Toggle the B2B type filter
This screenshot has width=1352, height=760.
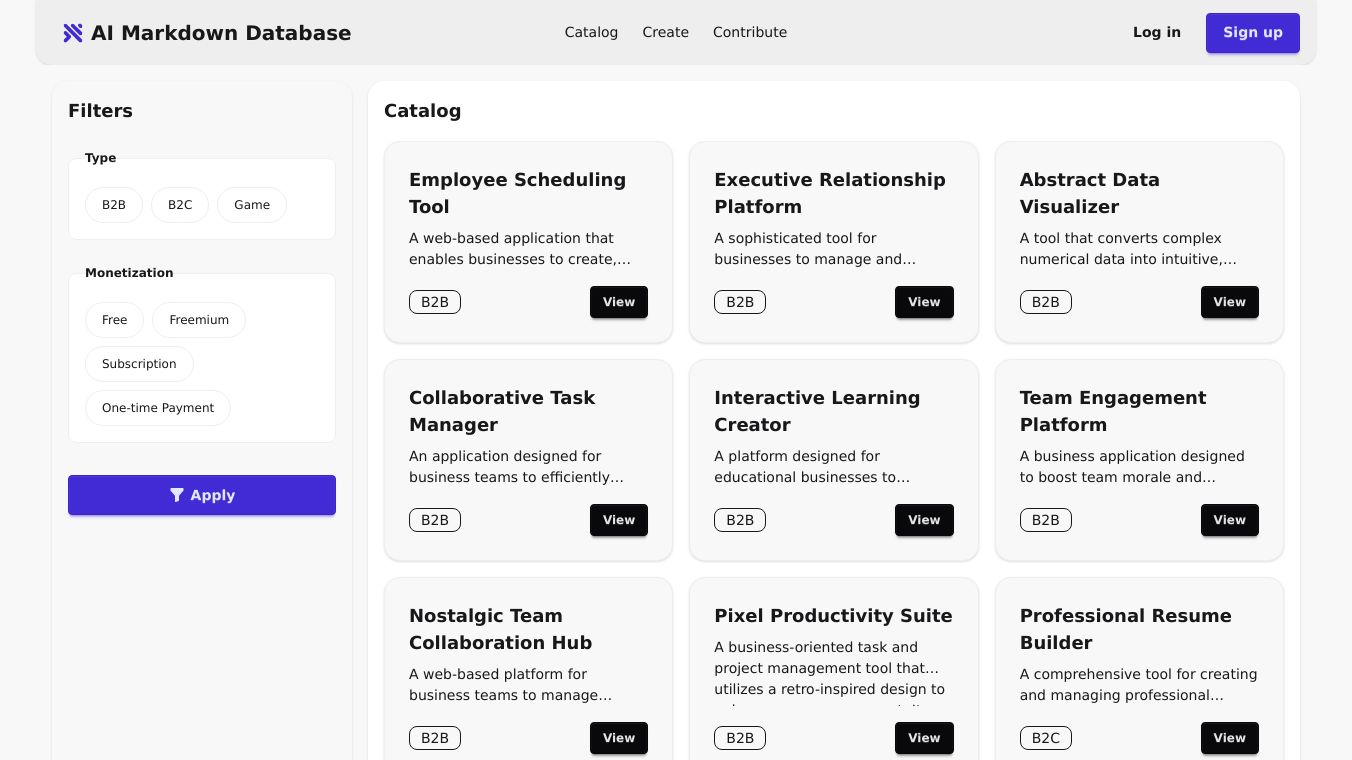coord(114,205)
